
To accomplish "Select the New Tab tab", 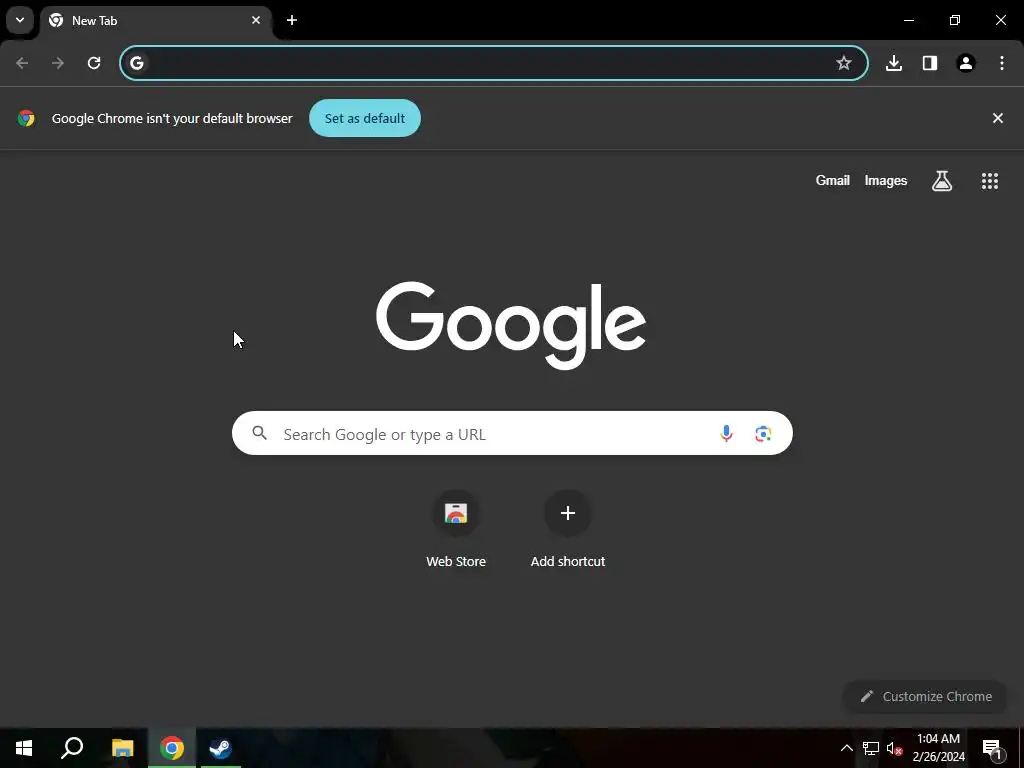I will pyautogui.click(x=156, y=21).
